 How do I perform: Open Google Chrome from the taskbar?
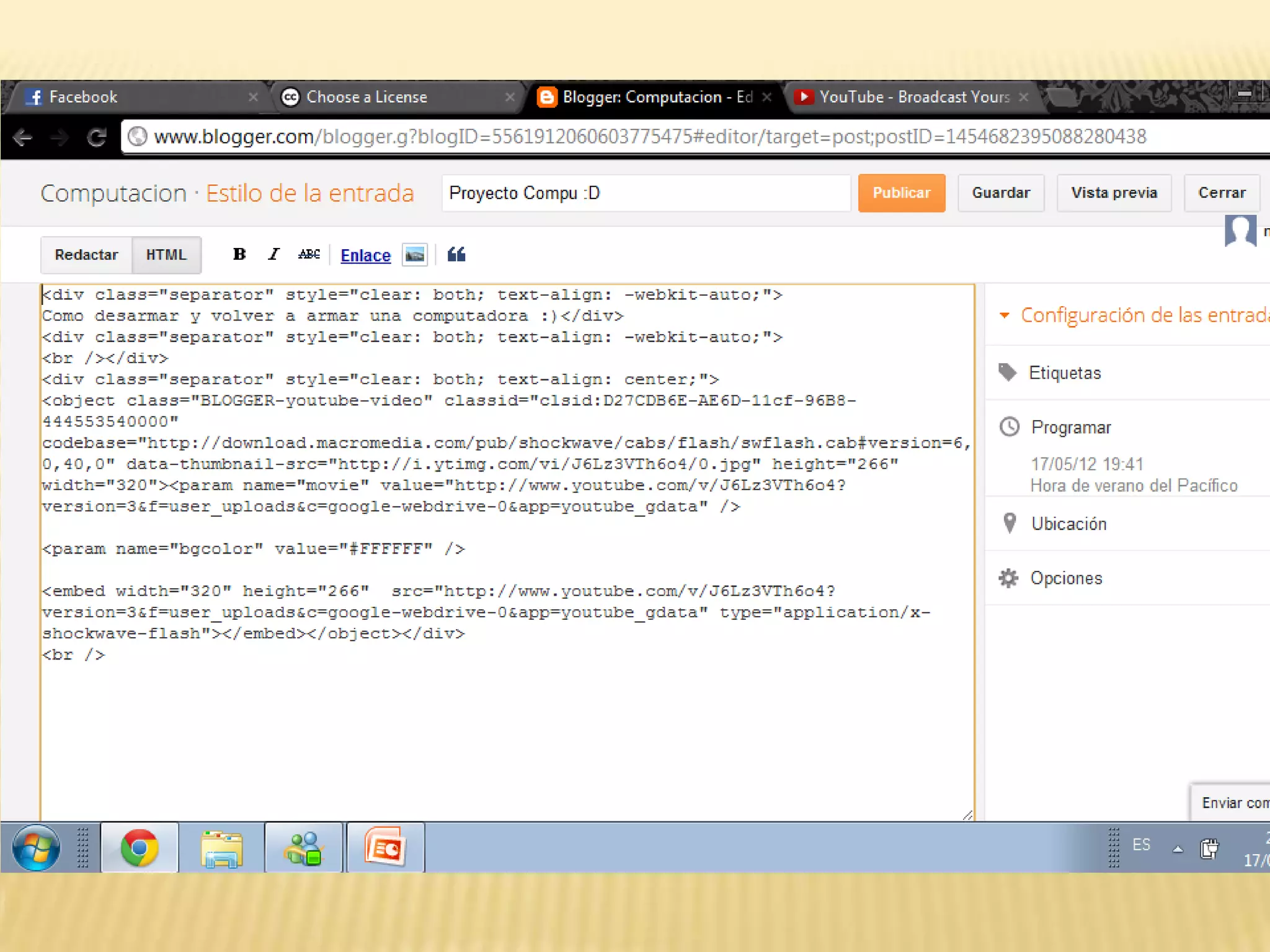pyautogui.click(x=140, y=847)
